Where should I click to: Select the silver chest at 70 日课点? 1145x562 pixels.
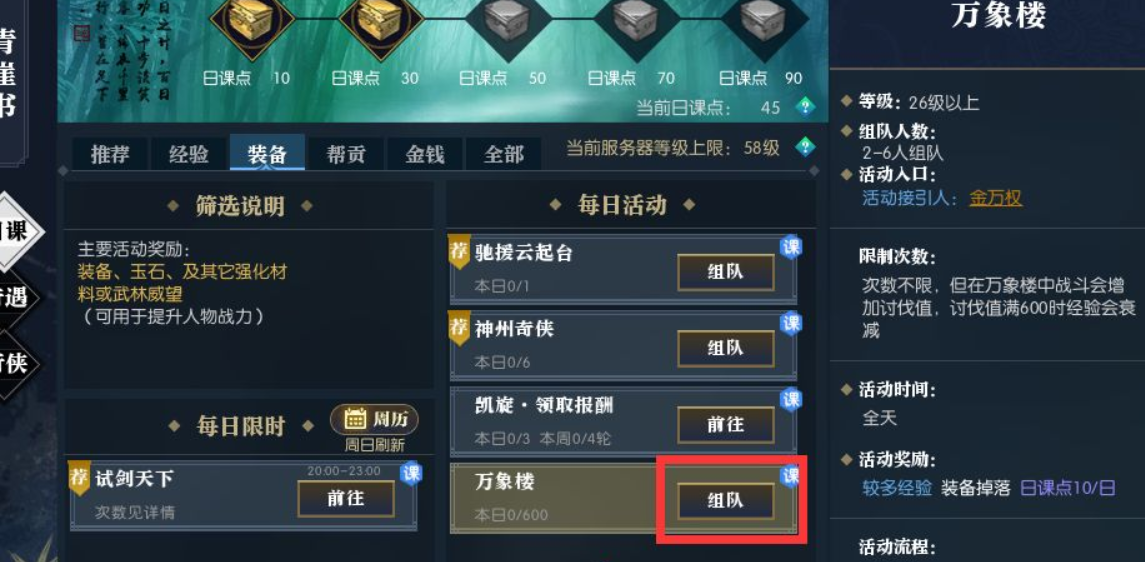pos(635,20)
